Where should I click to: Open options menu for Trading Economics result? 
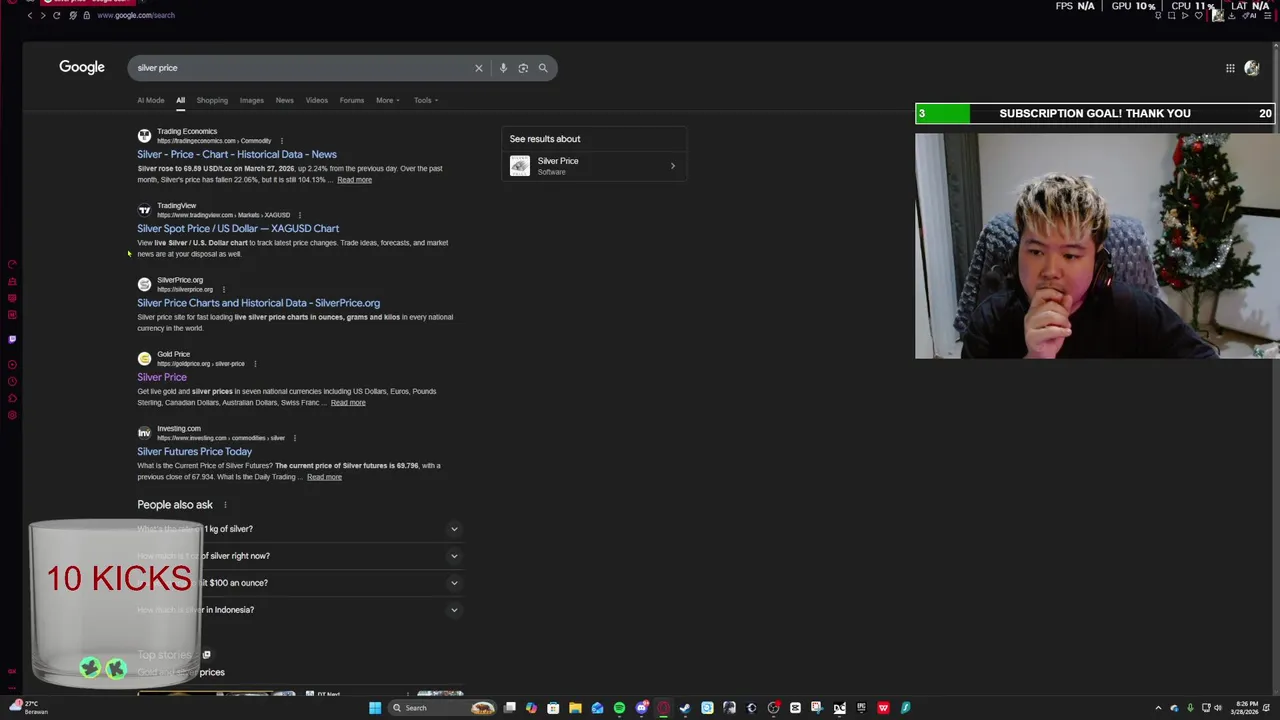pos(282,141)
